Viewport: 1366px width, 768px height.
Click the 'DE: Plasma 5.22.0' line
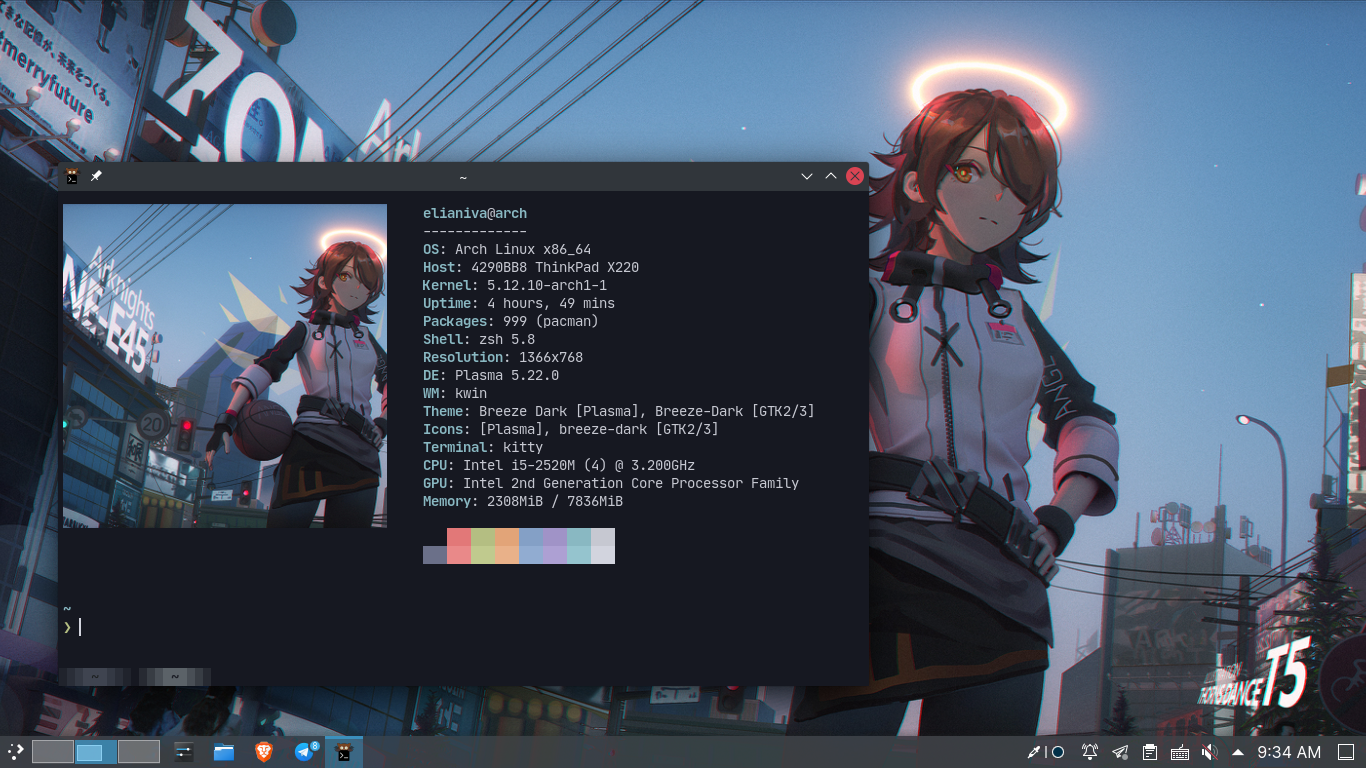(x=491, y=375)
